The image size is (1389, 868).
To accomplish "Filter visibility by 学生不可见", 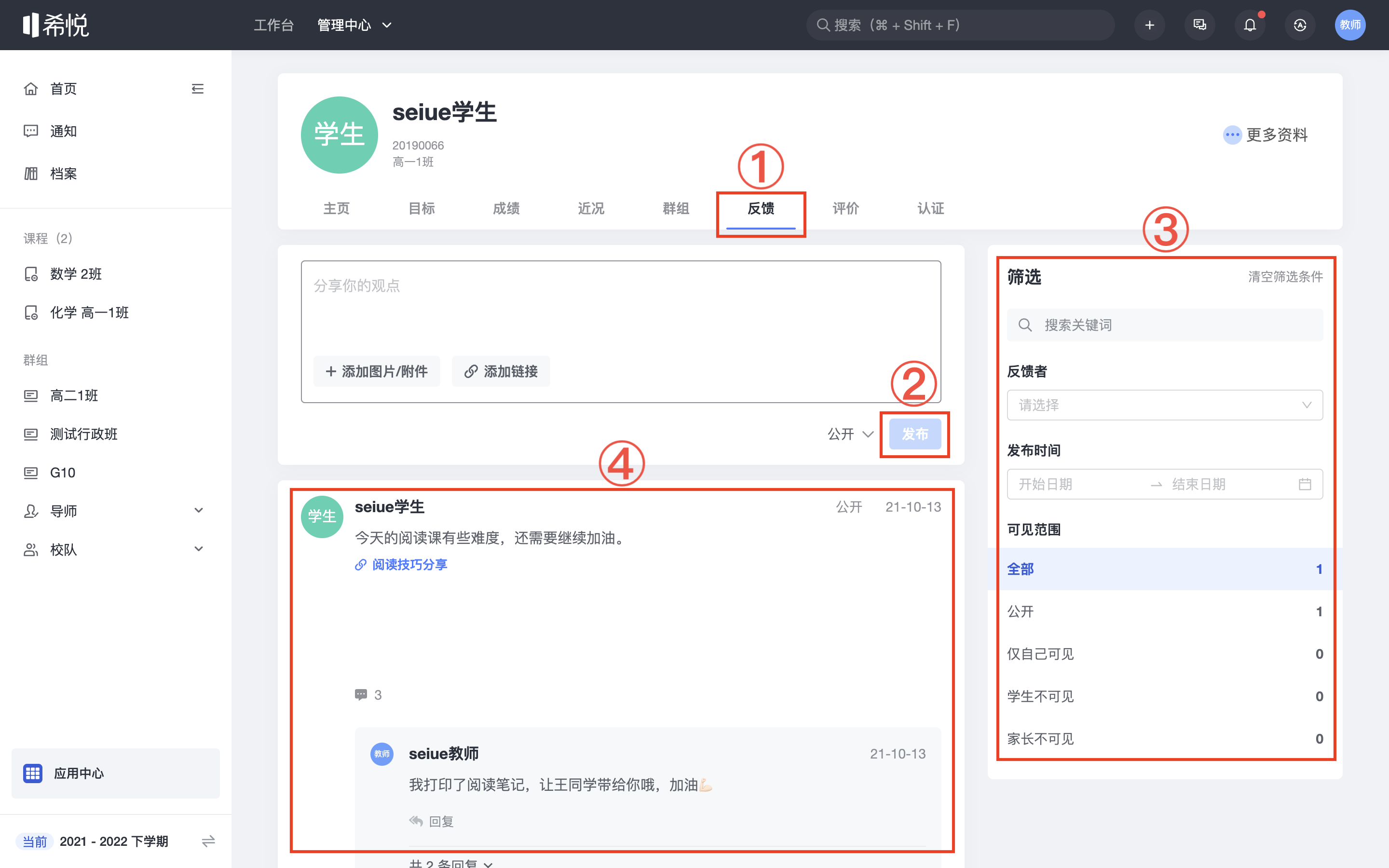I will tap(1165, 696).
